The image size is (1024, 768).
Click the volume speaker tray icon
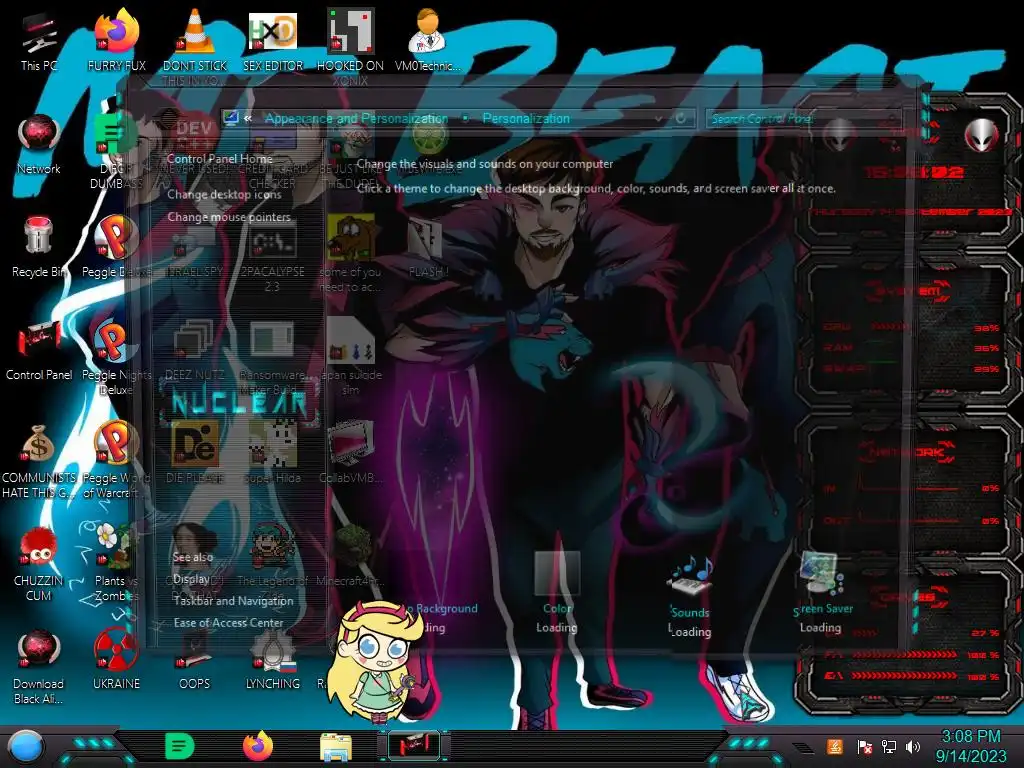(913, 746)
